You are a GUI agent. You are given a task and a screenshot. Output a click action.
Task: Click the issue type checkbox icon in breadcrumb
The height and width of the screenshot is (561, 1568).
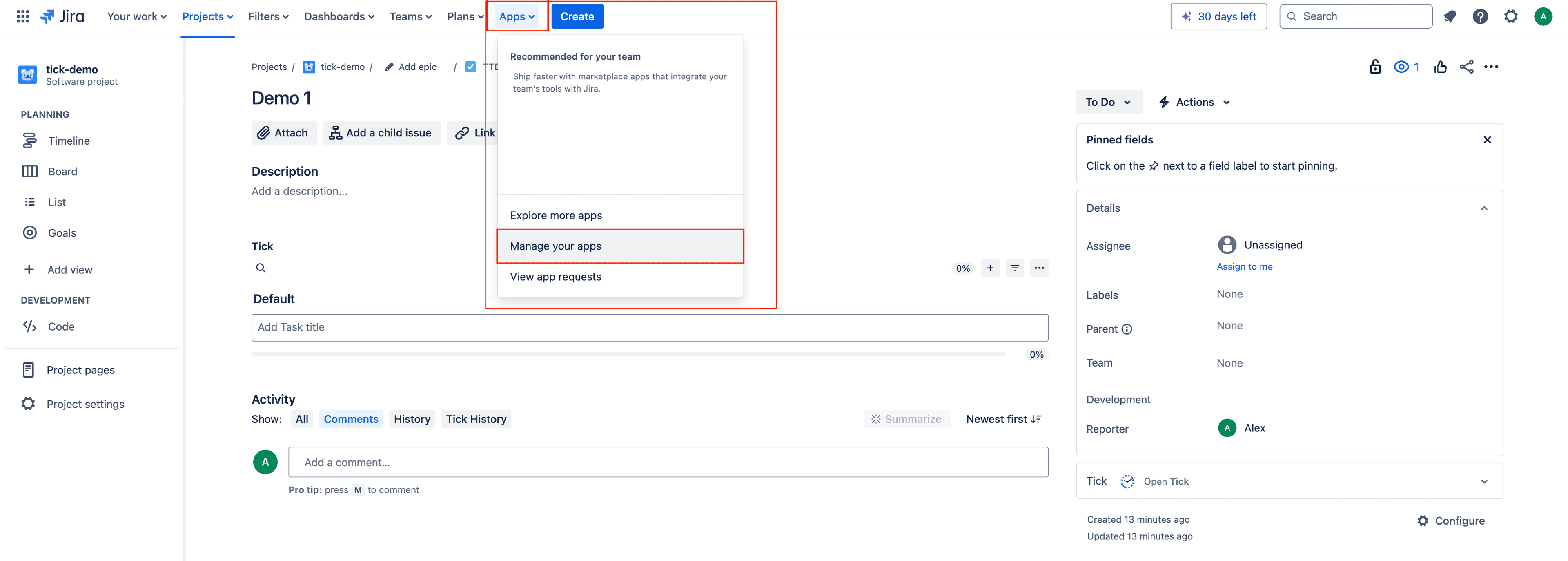[470, 67]
